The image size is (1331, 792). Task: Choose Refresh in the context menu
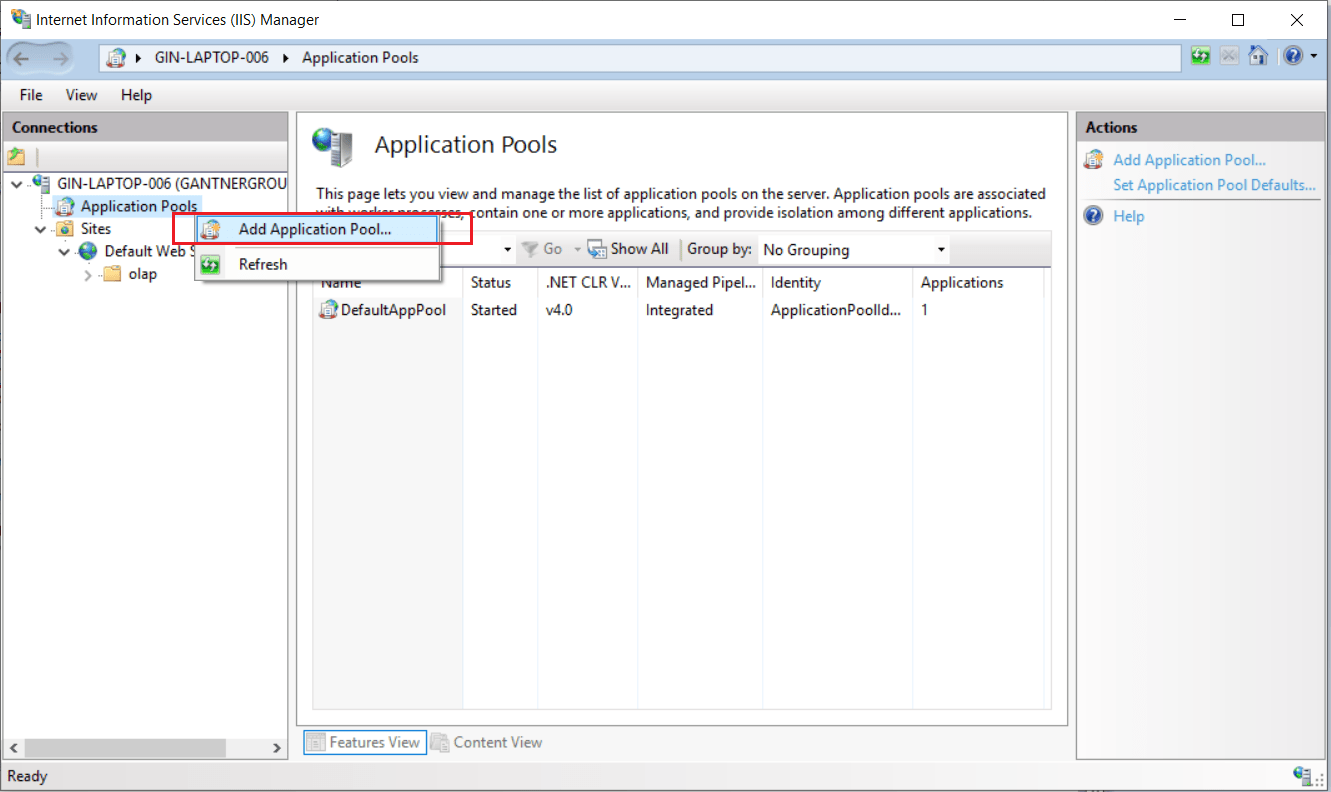pos(318,264)
